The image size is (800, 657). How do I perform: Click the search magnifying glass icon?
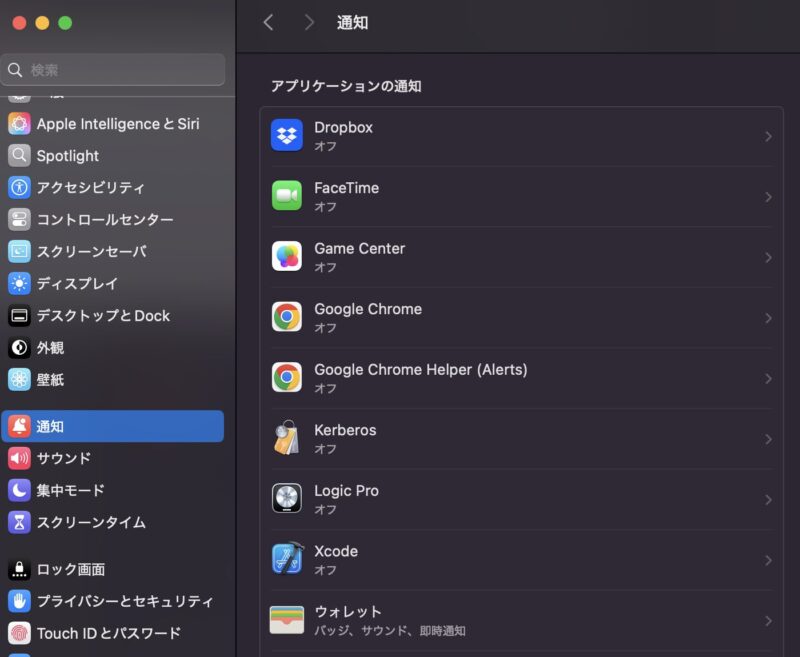(15, 70)
